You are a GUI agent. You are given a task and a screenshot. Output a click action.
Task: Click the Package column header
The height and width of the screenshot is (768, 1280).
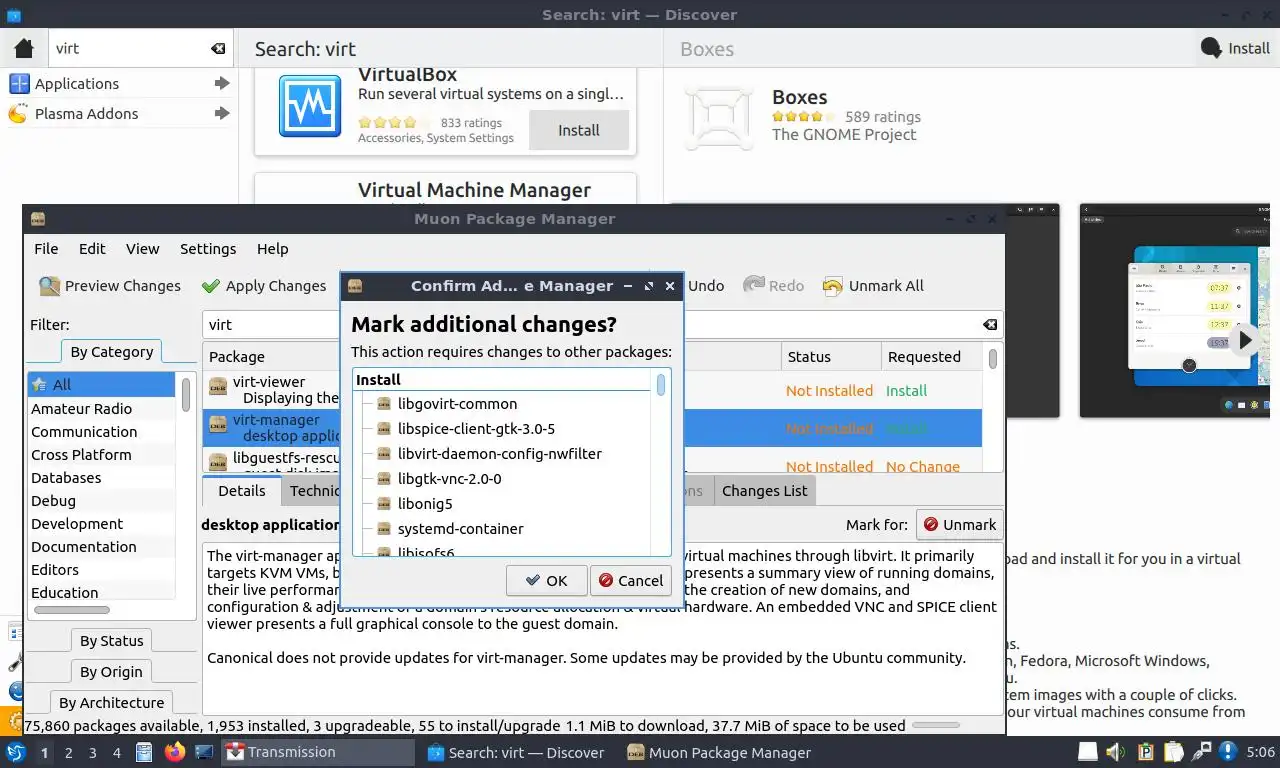492,357
